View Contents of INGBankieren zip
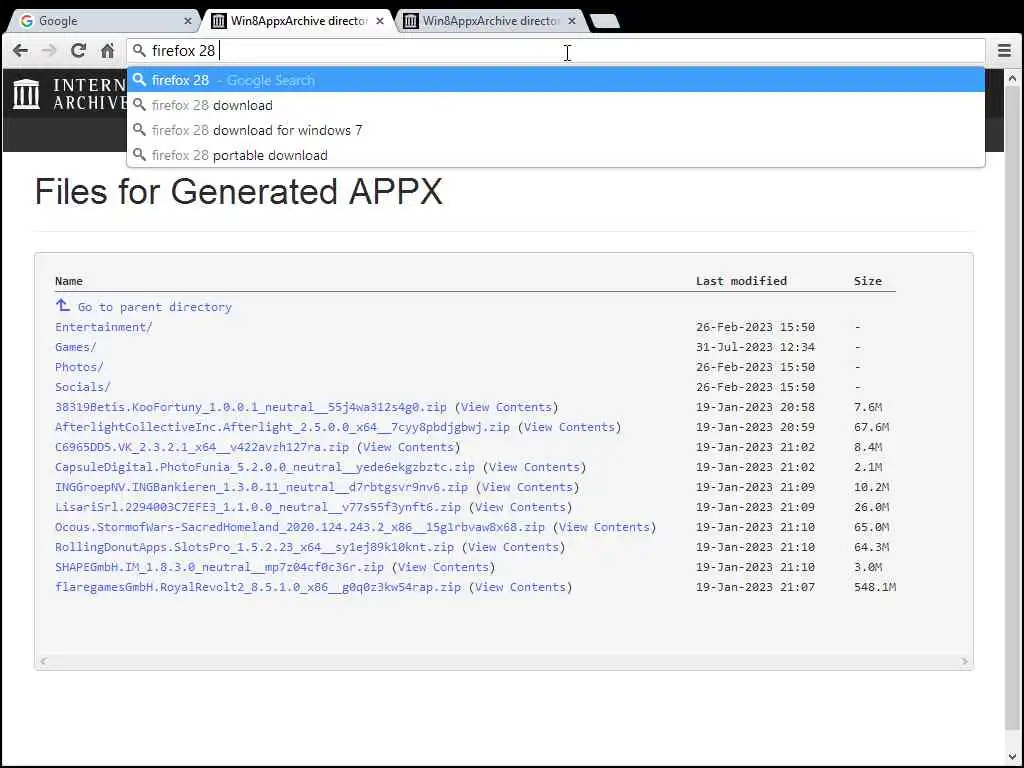 (x=527, y=487)
